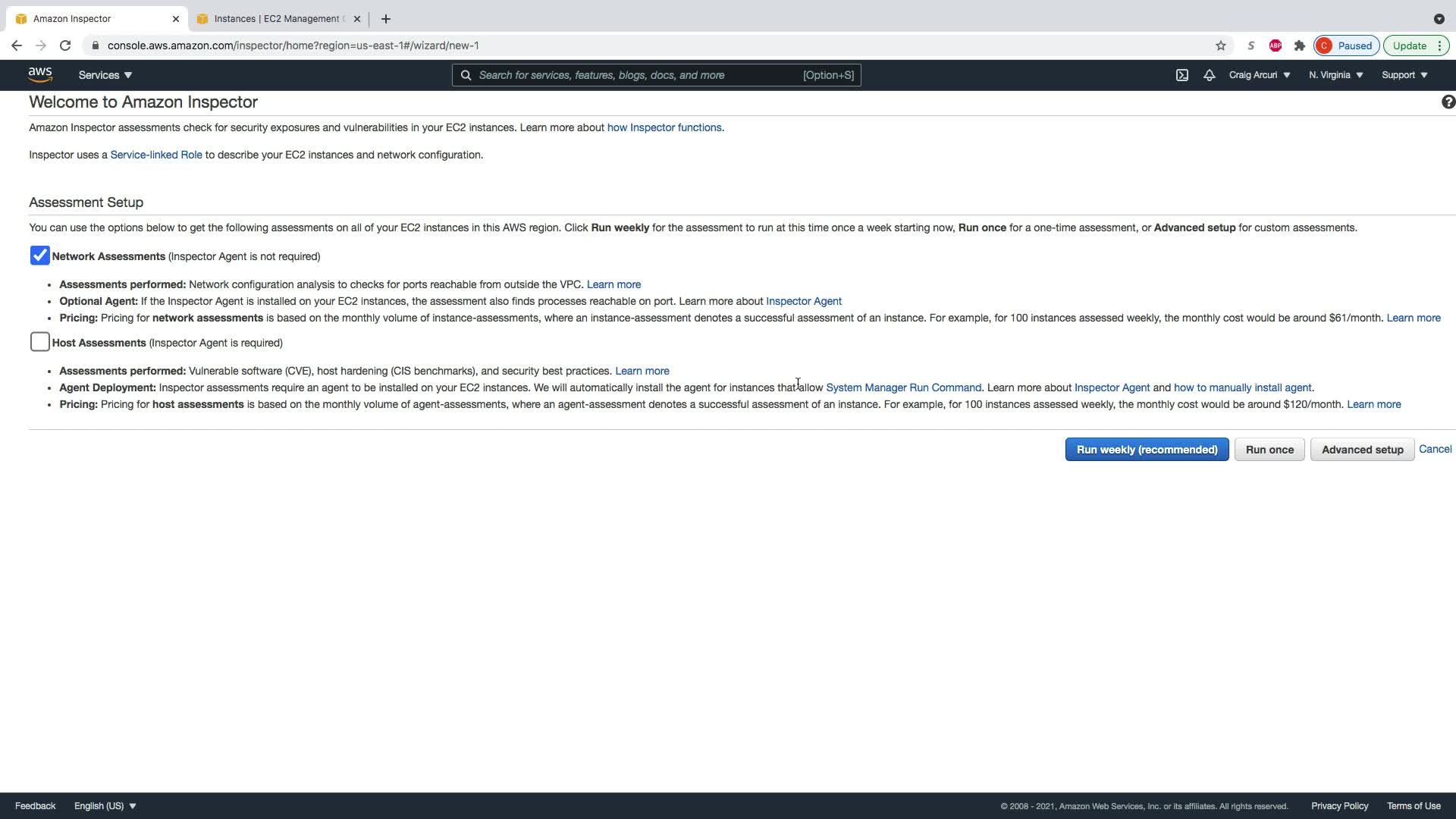This screenshot has width=1456, height=819.
Task: Expand the Support menu
Action: (1404, 75)
